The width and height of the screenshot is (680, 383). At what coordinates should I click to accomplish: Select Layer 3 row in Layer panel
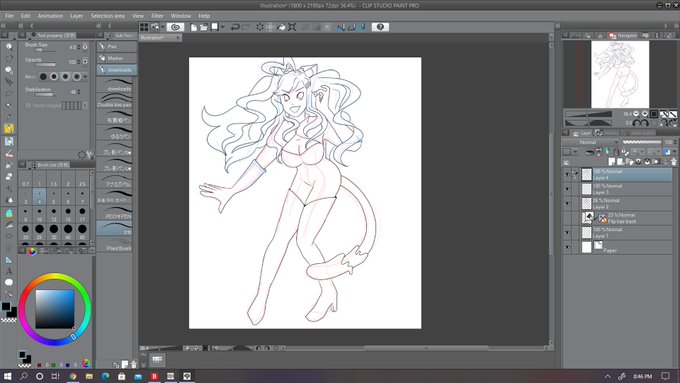627,189
